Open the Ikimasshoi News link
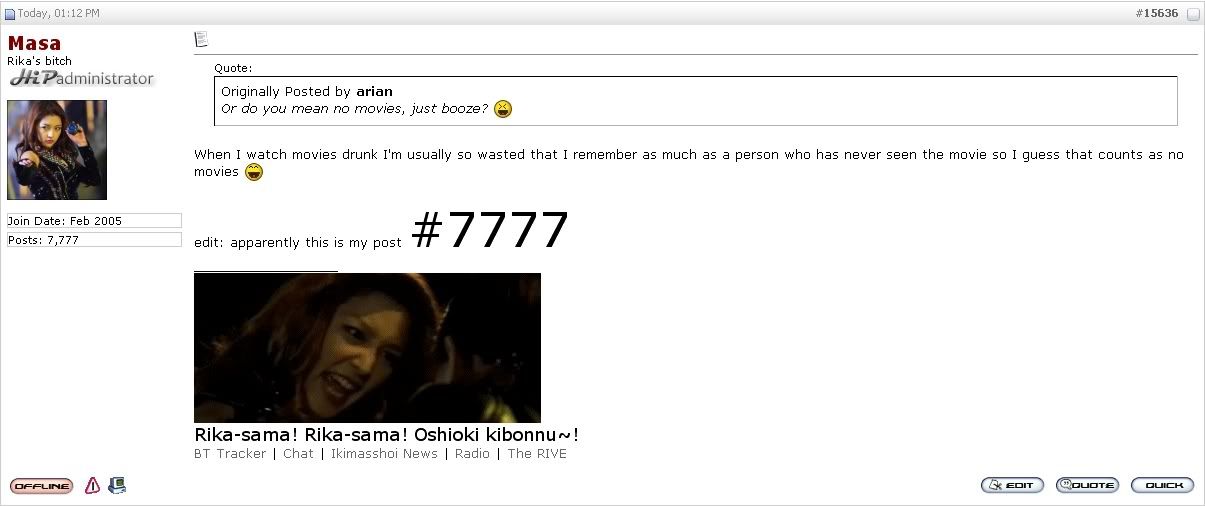The height and width of the screenshot is (506, 1205). pos(384,454)
